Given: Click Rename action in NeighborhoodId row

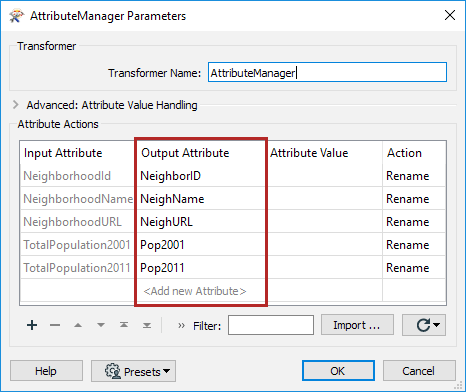Looking at the screenshot, I should click(414, 176).
